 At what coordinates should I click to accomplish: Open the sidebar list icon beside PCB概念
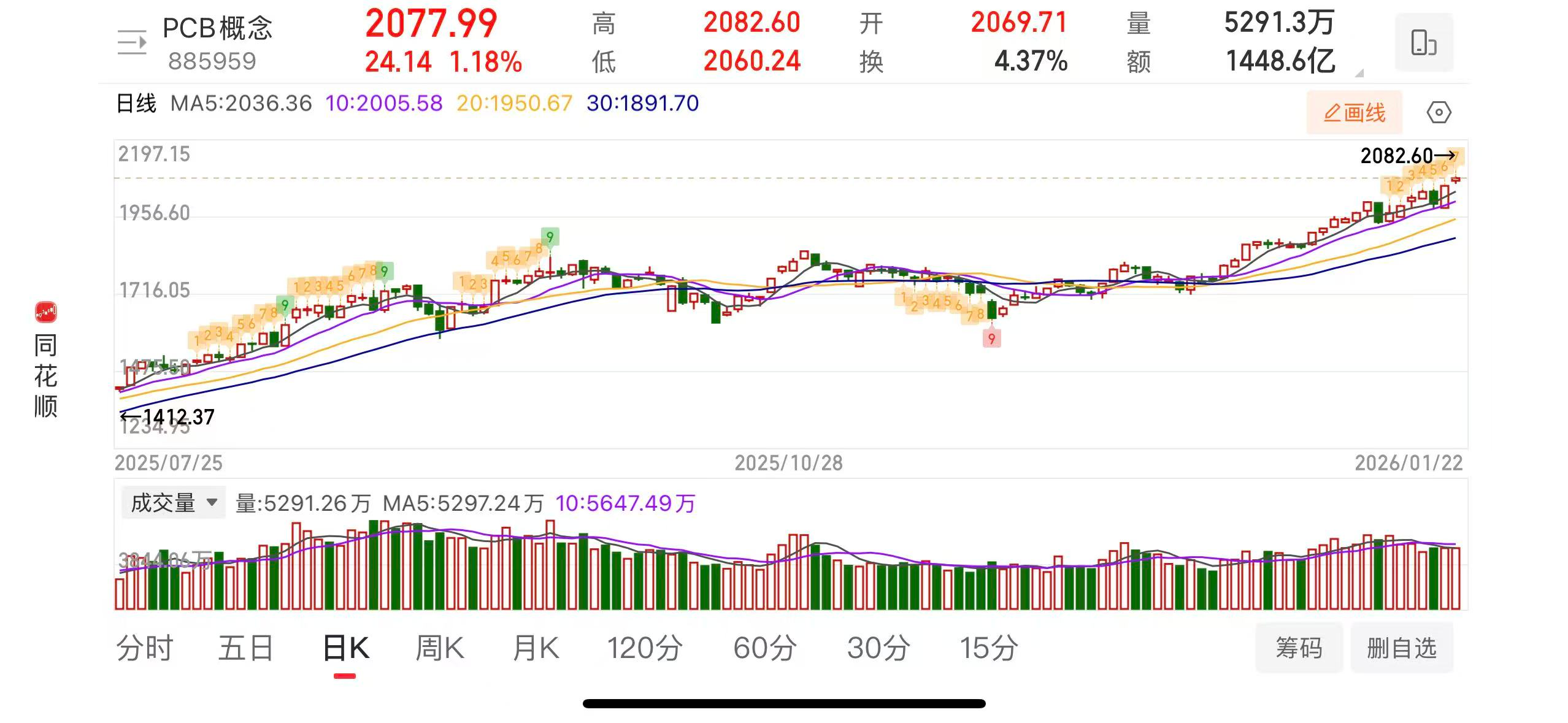[131, 42]
